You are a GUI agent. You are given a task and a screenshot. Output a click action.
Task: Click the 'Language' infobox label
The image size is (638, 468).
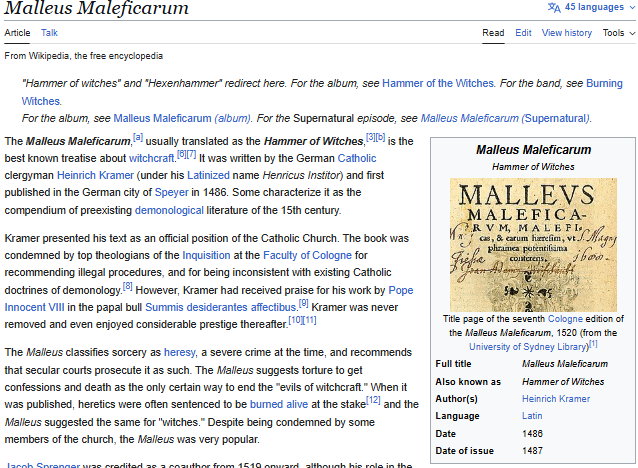click(x=457, y=416)
